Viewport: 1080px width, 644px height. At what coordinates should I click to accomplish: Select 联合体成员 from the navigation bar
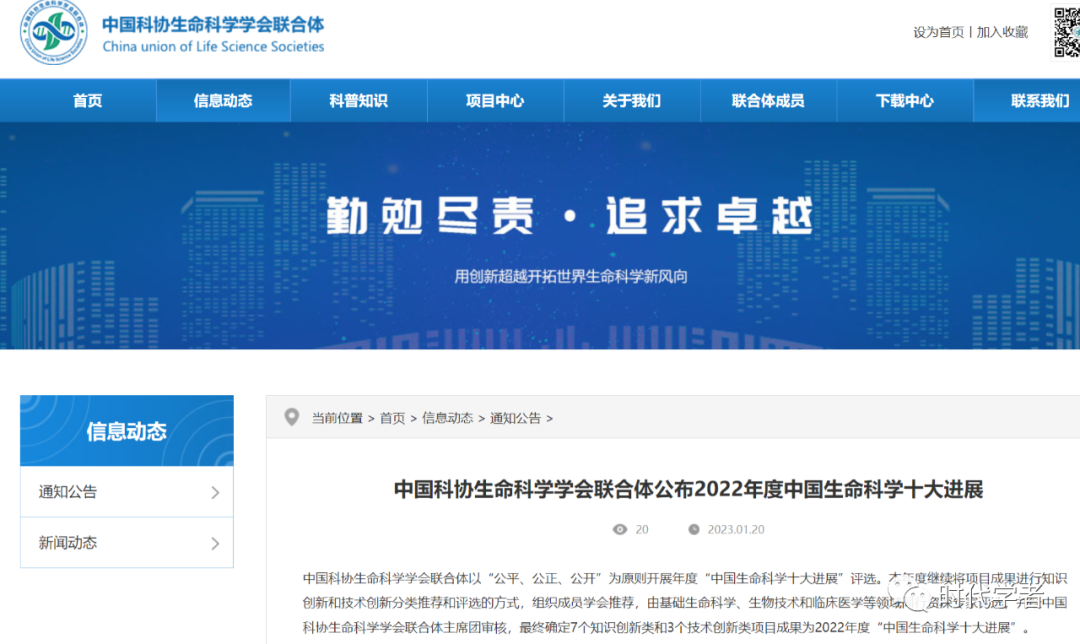pos(768,100)
